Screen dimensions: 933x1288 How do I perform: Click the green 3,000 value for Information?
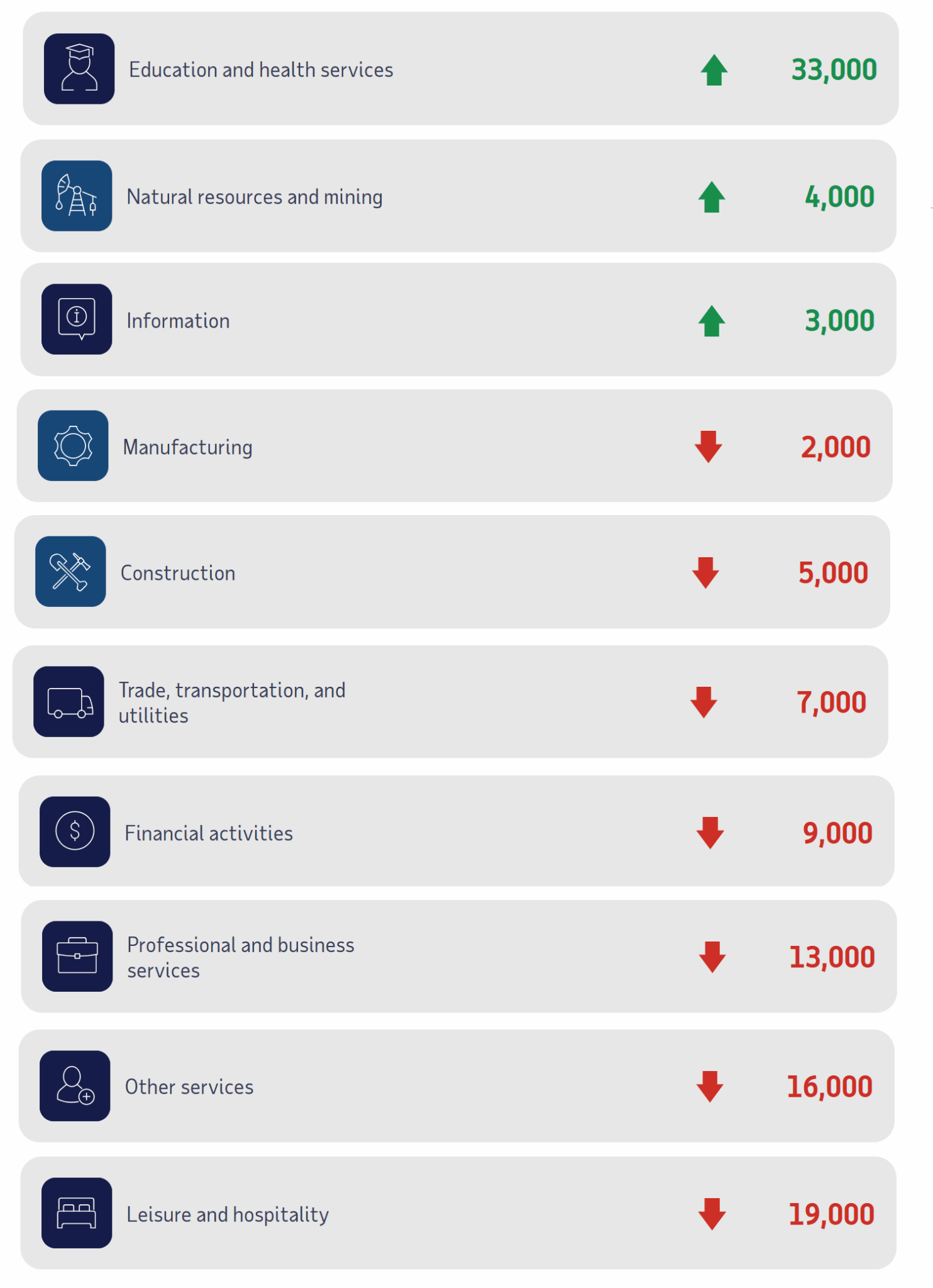click(x=839, y=321)
